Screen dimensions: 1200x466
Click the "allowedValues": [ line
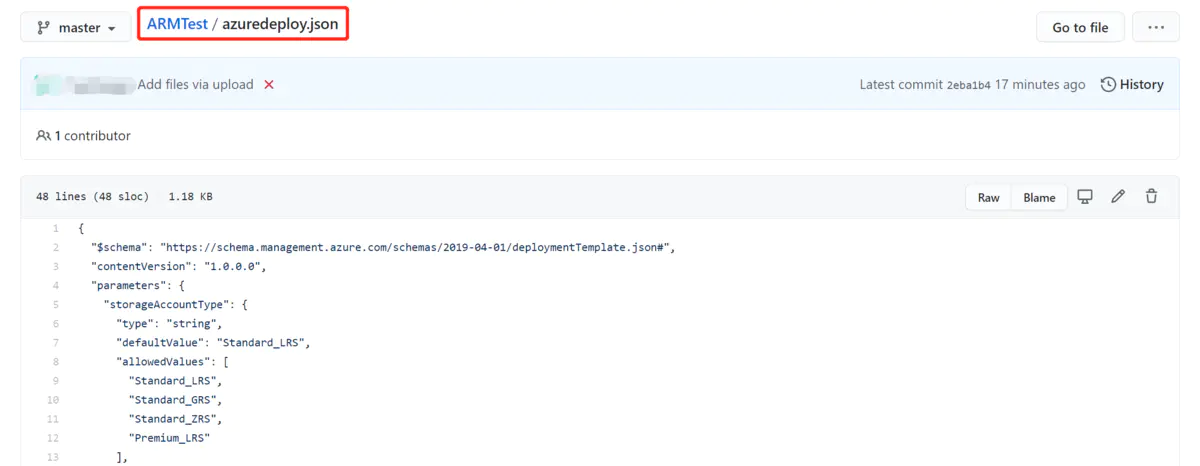(x=173, y=362)
